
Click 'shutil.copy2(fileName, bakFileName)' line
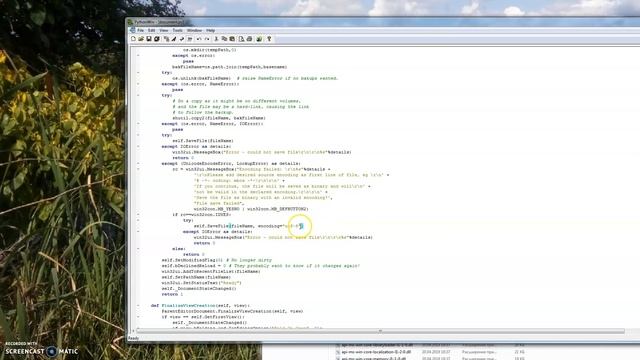point(219,118)
